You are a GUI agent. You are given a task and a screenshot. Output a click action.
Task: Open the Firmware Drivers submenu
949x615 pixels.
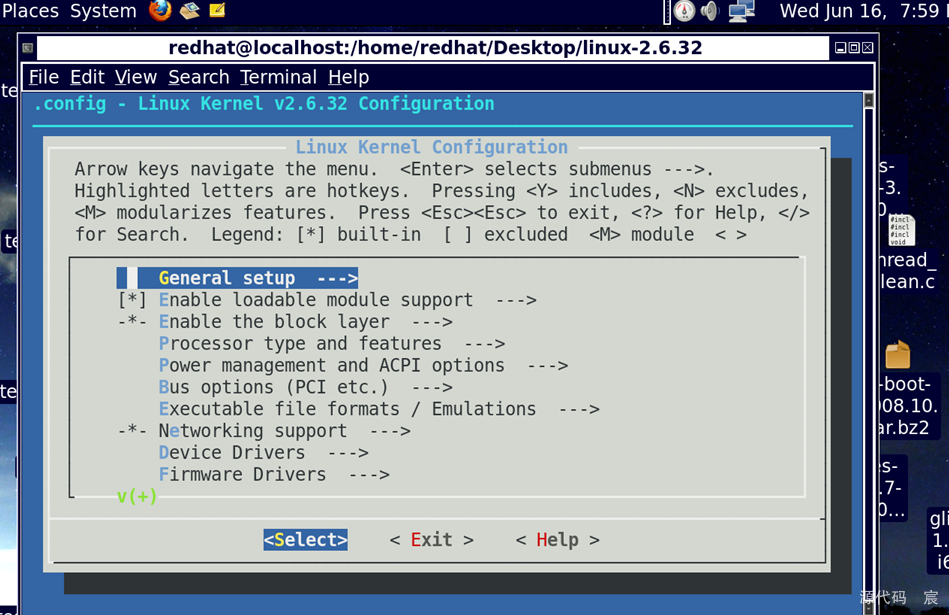(274, 474)
